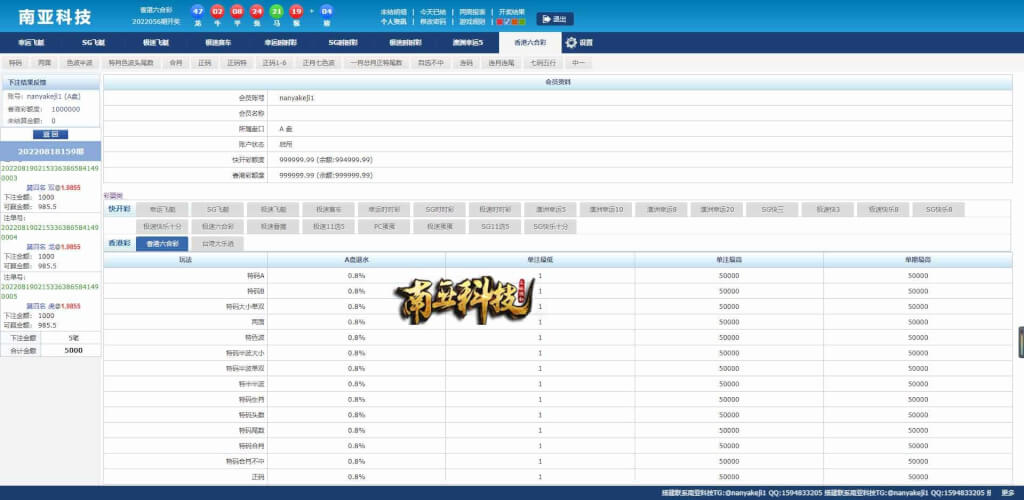Open the 七码五行 sub-menu item
This screenshot has width=1024, height=500.
(541, 63)
